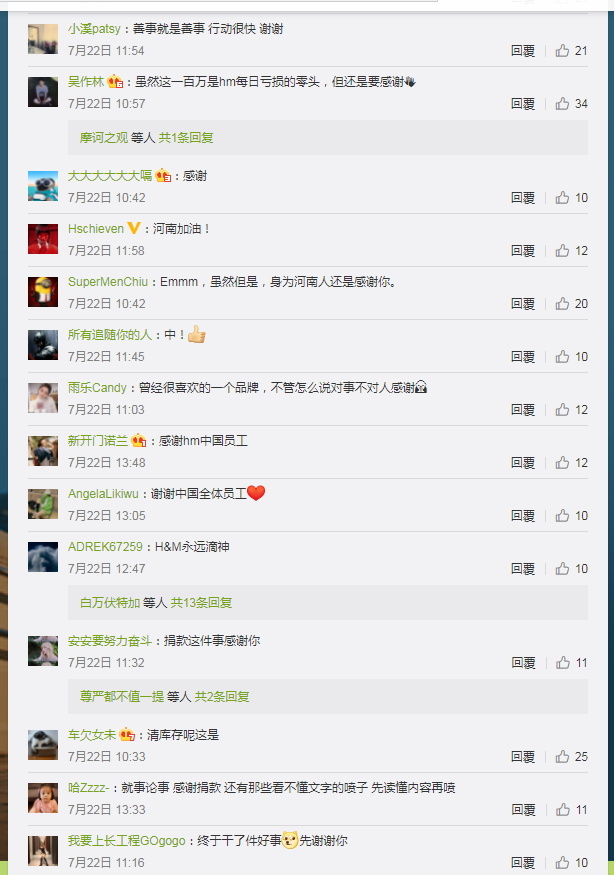Click the avatar of 大大大大大大嗝
614x875 pixels.
pyautogui.click(x=43, y=186)
